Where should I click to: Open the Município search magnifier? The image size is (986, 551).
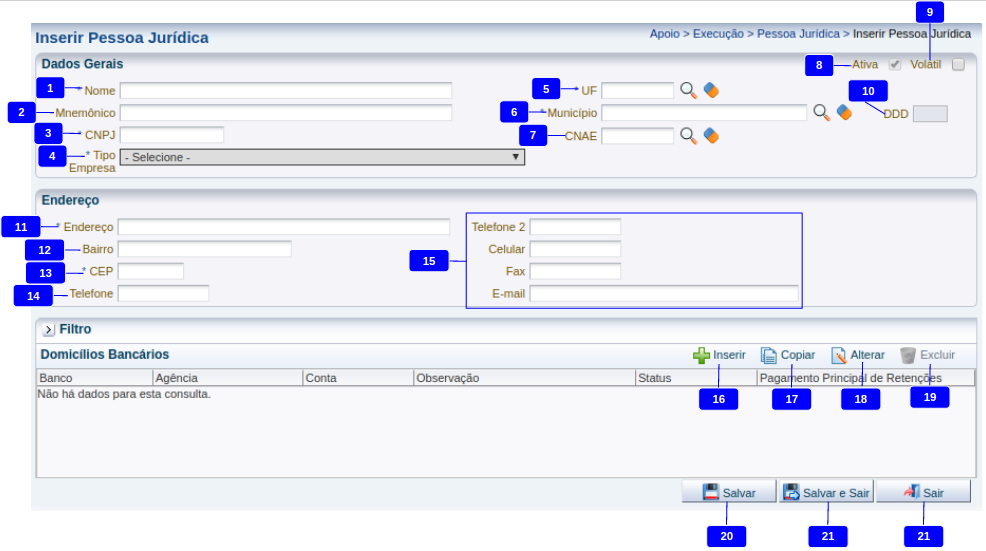[x=821, y=113]
